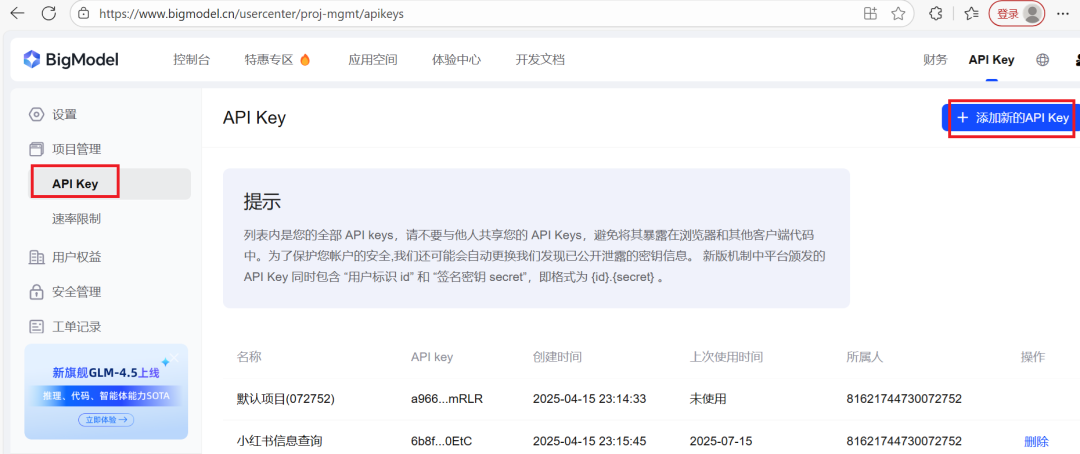This screenshot has width=1080, height=454.
Task: Click the 未使用 last-used cell
Action: coord(708,399)
